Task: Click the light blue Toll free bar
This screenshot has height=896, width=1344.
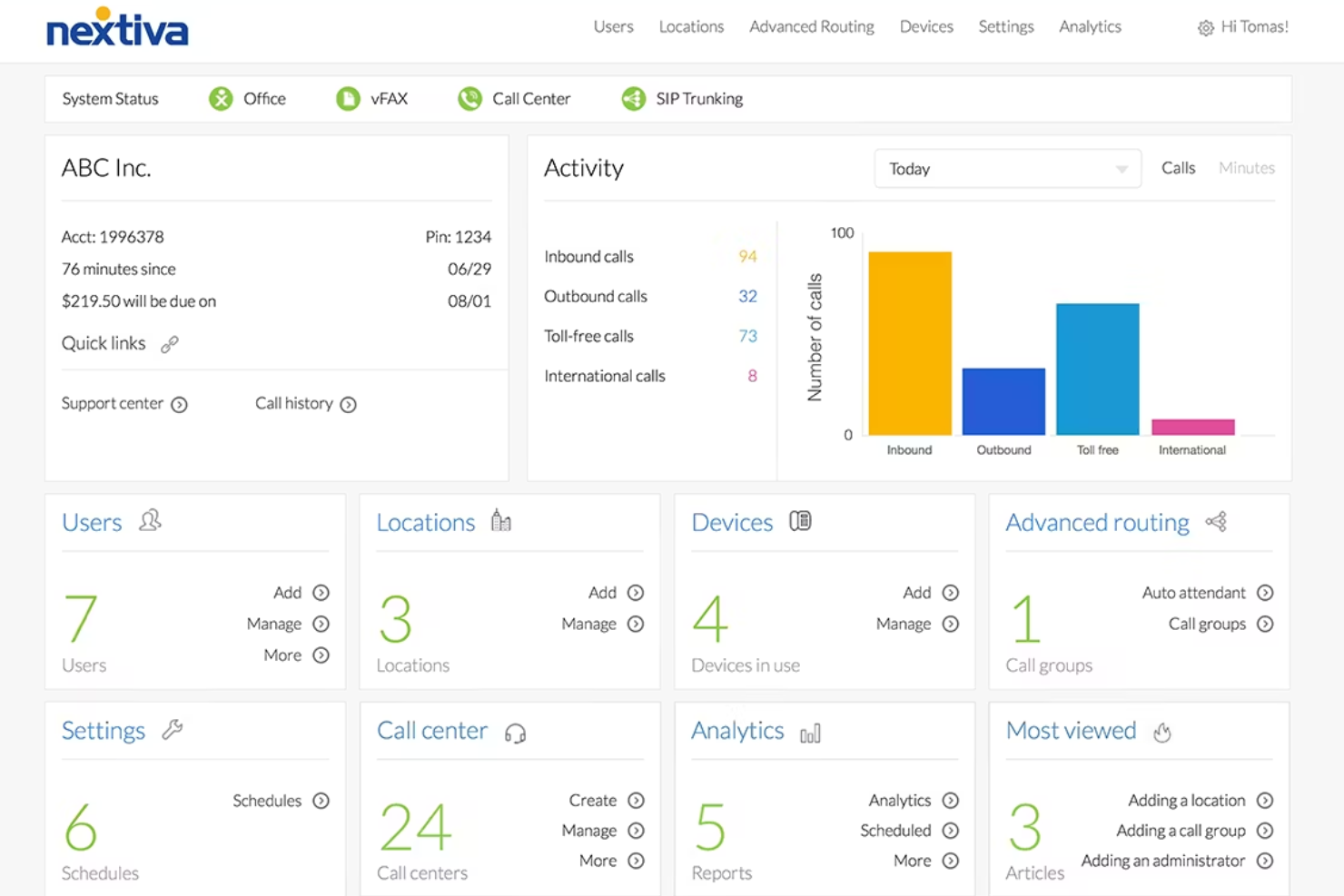Action: coord(1097,369)
